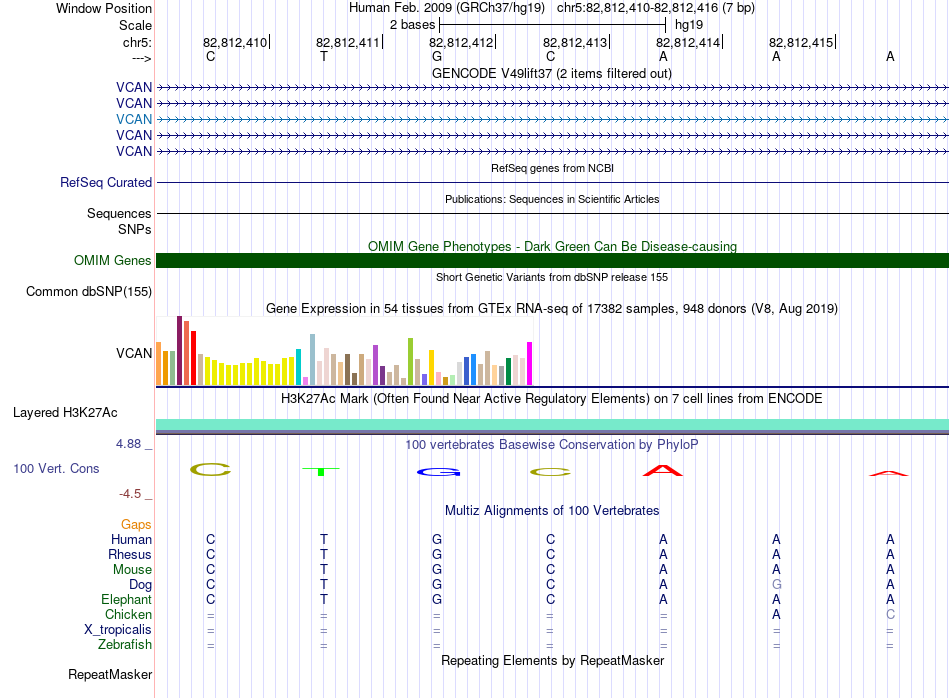
Task: Click the X_tropicalis alignment row label
Action: click(x=118, y=630)
